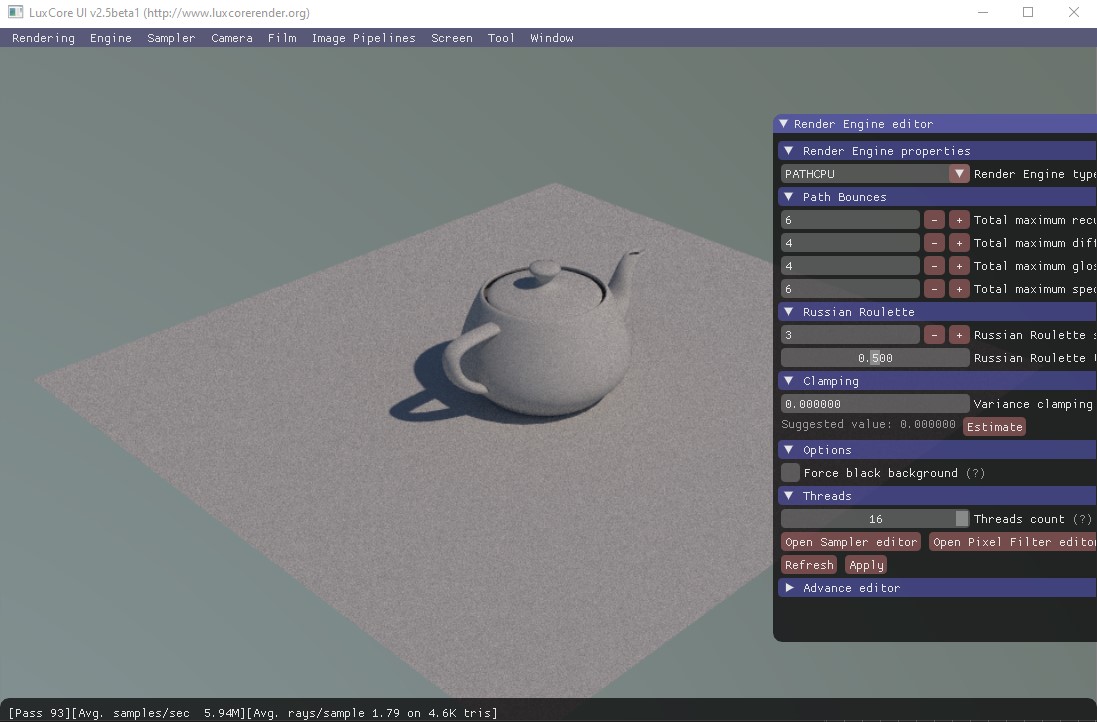Click the Russian Roulette 0.500 slider
Screen dimensions: 1097x722
[875, 358]
